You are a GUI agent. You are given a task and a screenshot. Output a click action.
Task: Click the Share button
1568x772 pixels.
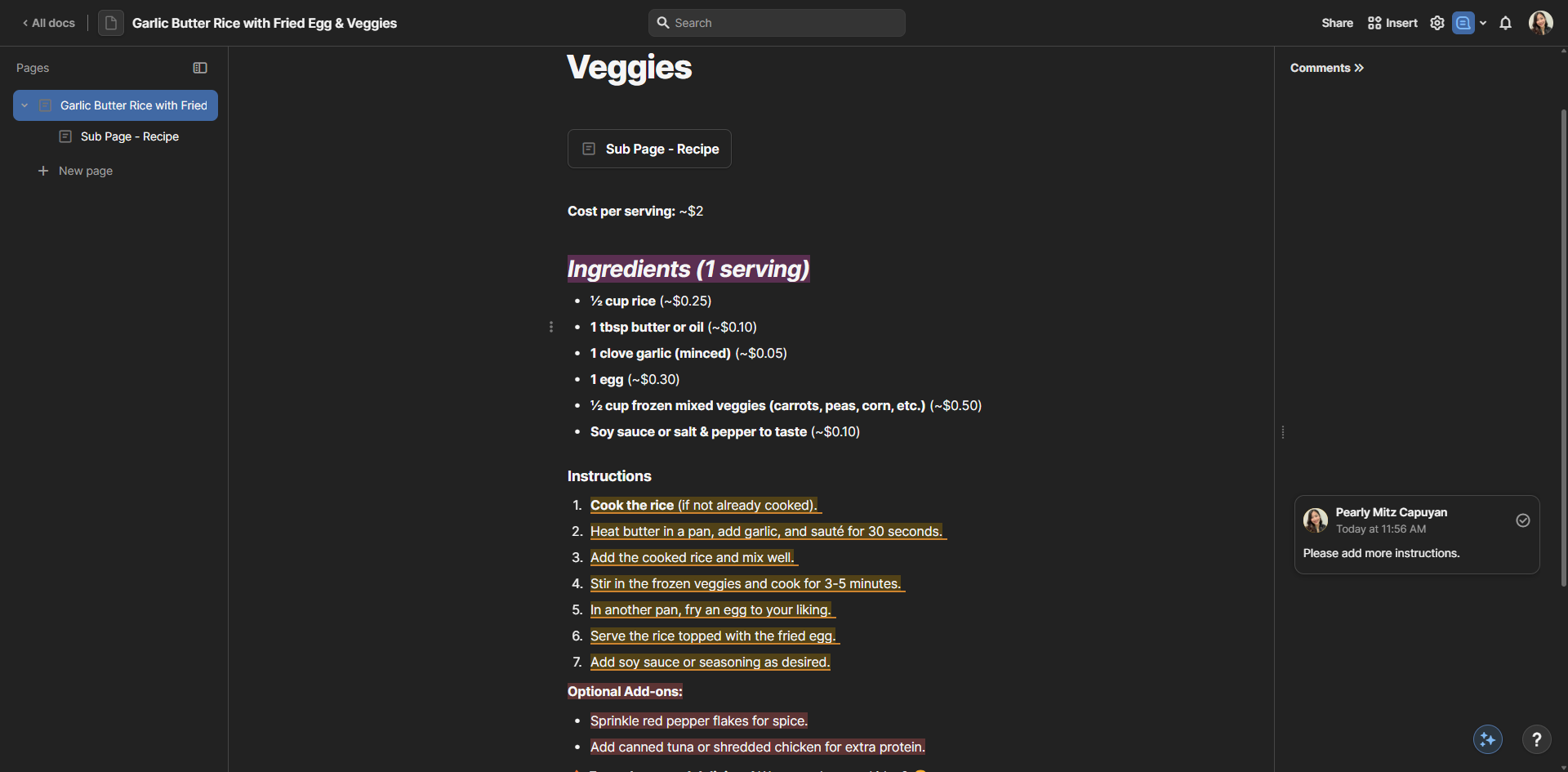(1337, 23)
